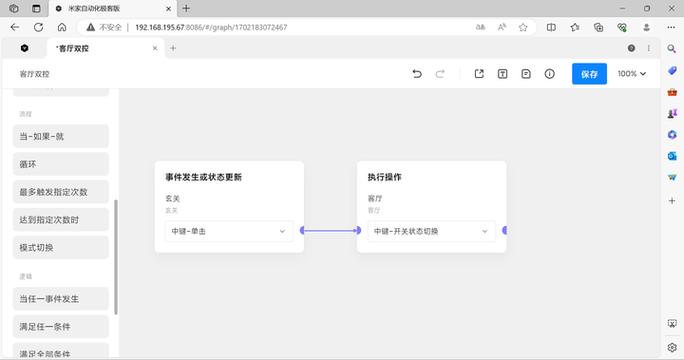Select the 循环 loop block

coord(61,164)
